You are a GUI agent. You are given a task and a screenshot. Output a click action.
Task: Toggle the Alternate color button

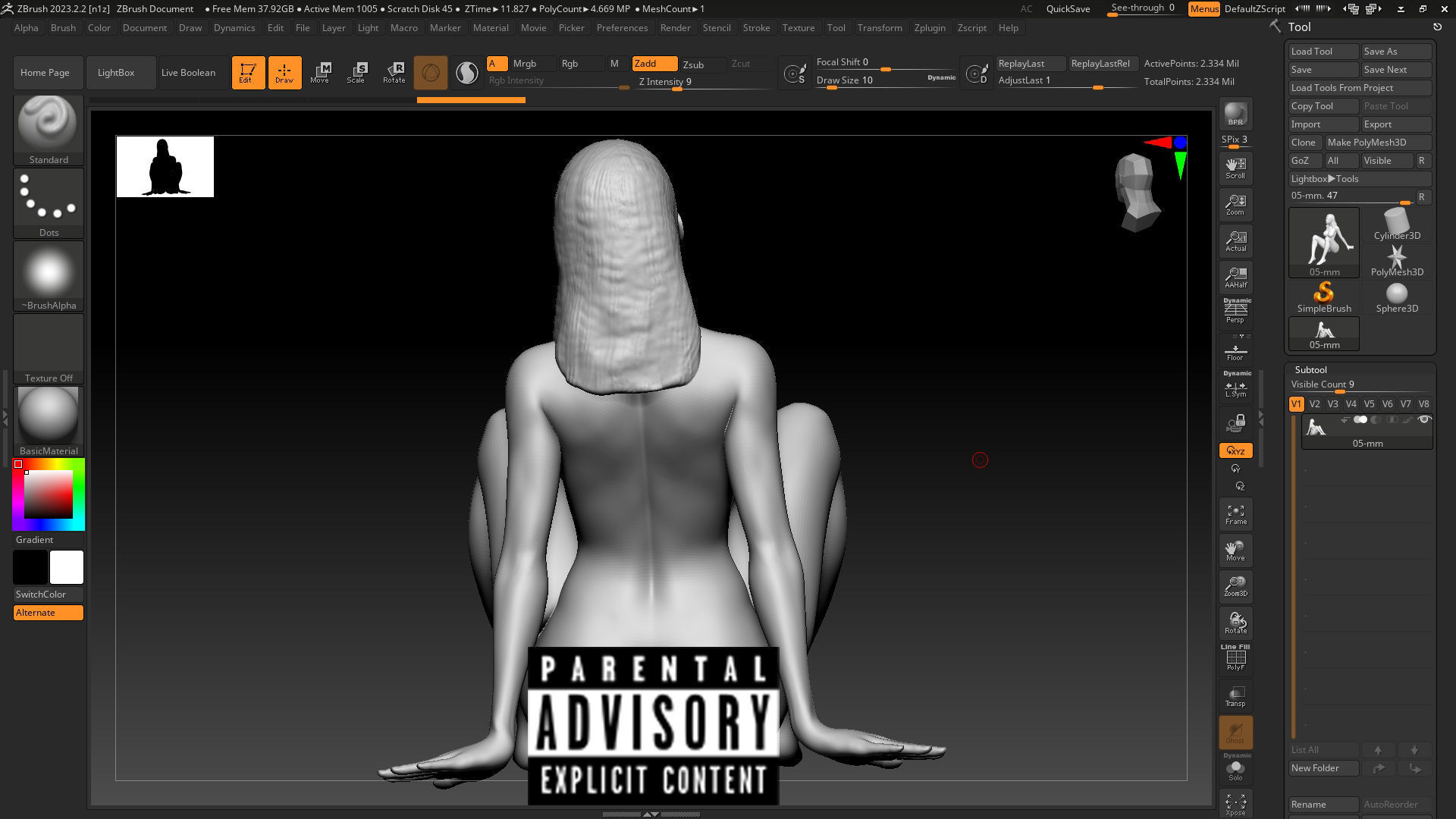tap(49, 613)
